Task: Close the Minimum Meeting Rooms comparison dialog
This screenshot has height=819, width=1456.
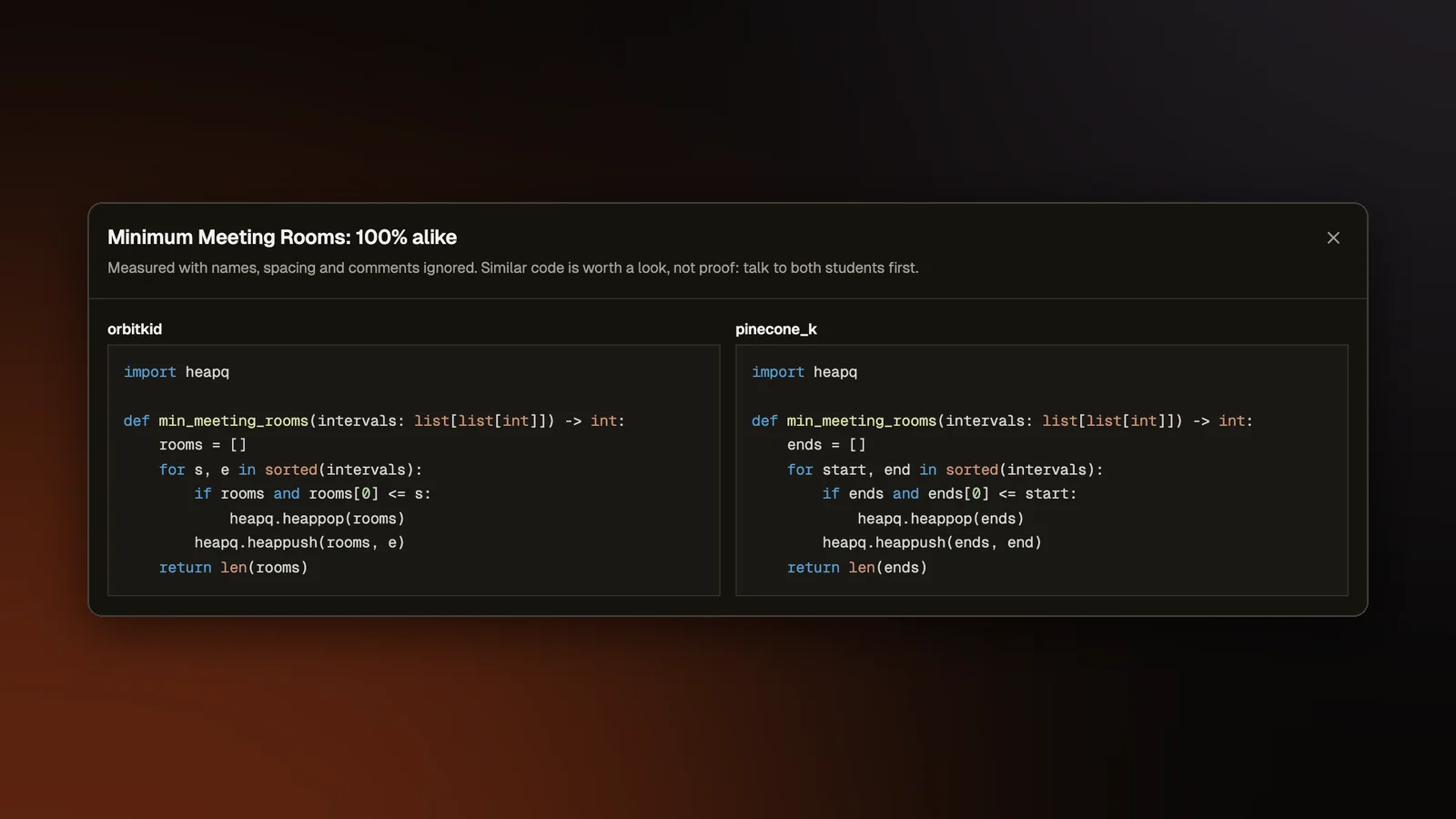Action: click(x=1333, y=238)
